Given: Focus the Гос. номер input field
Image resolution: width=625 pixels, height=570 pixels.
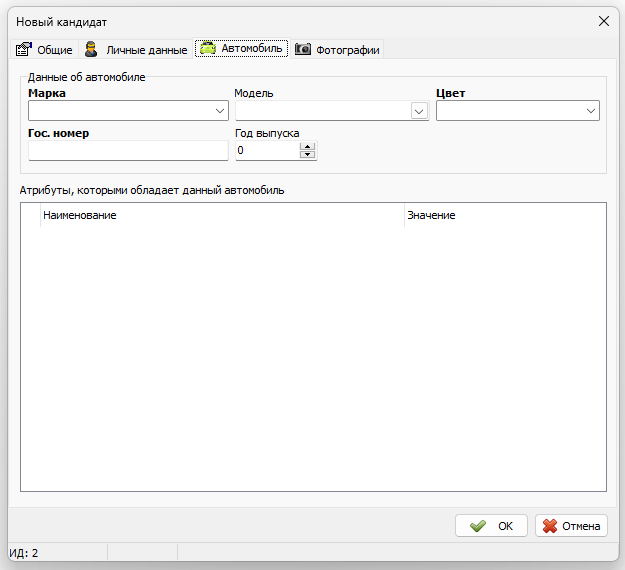Looking at the screenshot, I should (x=128, y=151).
